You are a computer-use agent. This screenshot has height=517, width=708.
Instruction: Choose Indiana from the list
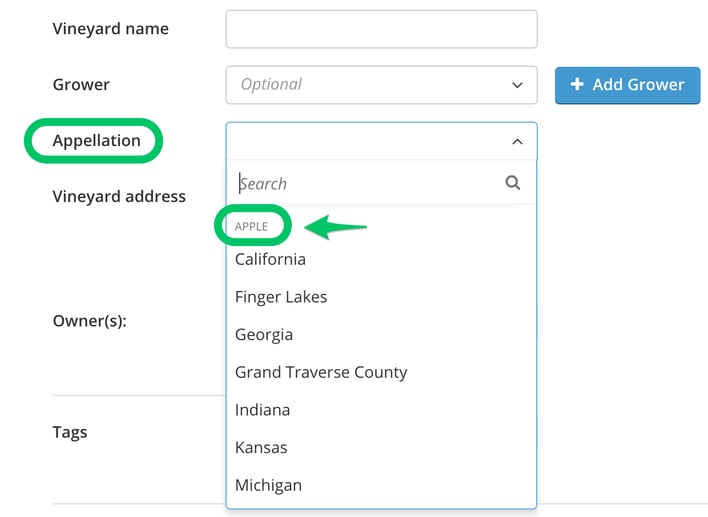[x=382, y=410]
